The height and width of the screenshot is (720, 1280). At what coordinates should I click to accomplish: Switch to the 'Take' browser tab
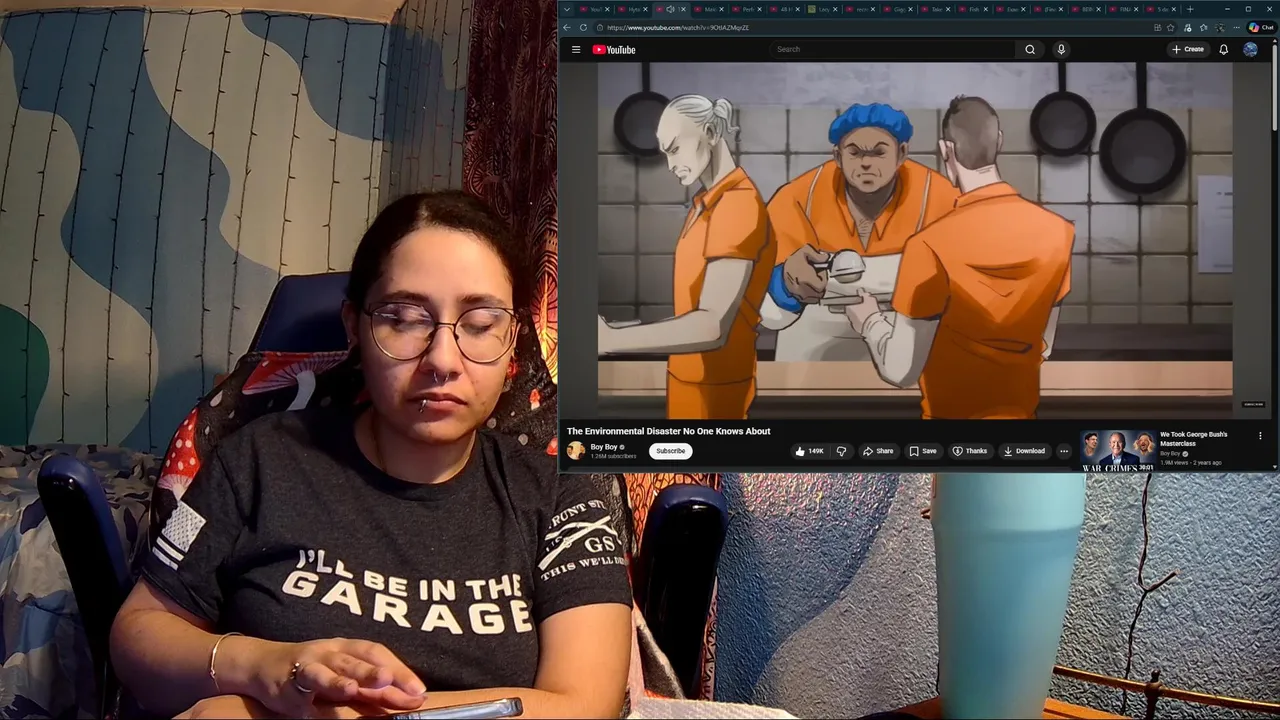point(935,9)
